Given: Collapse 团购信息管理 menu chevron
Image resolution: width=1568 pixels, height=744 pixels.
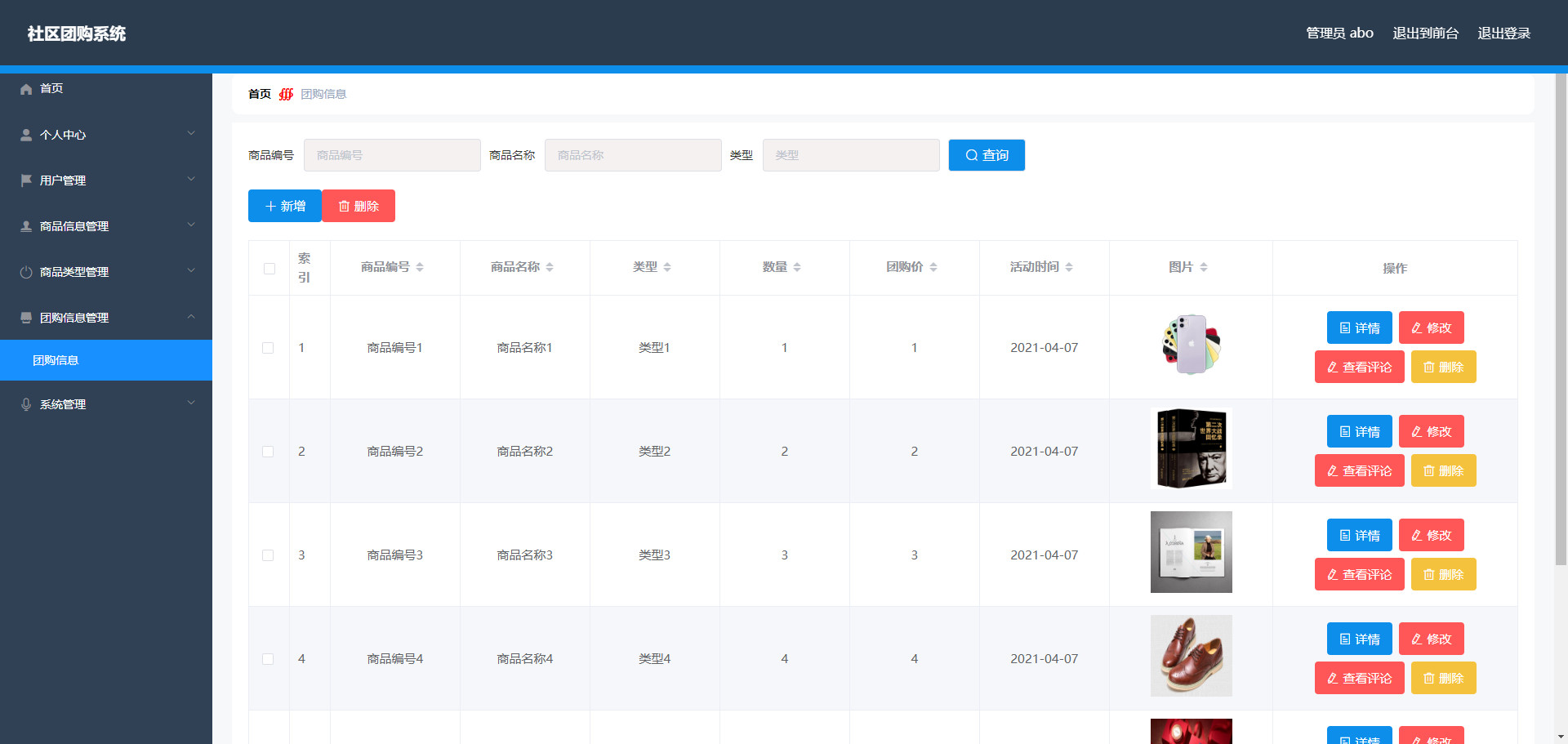Looking at the screenshot, I should [x=191, y=316].
